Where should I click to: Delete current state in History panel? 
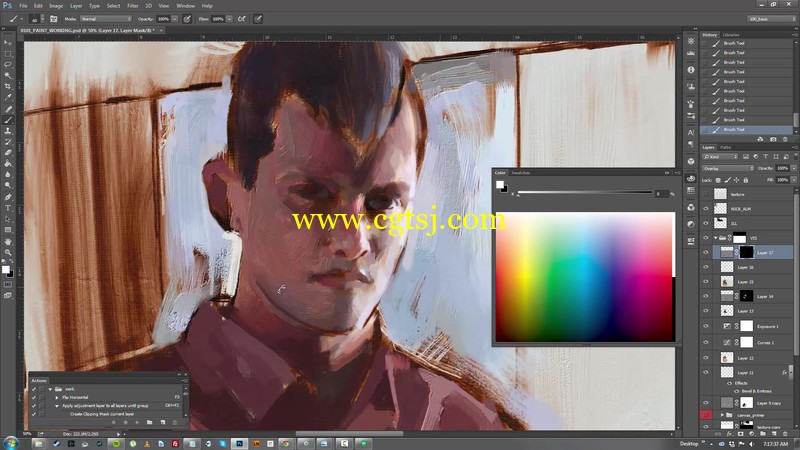pos(785,139)
